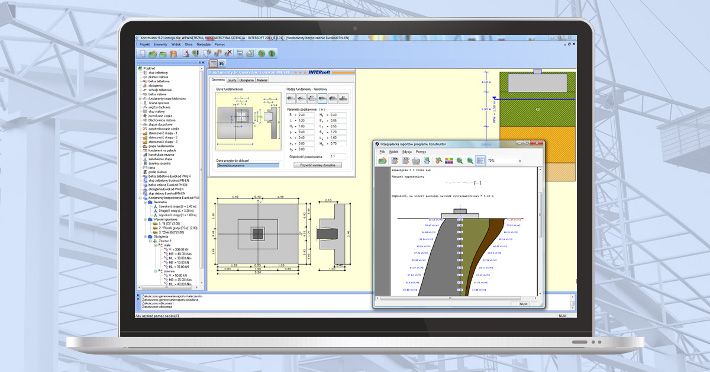Click the multicolor palette icon in report viewer toolbar
Viewport: 710px width, 372px height.
[x=449, y=161]
